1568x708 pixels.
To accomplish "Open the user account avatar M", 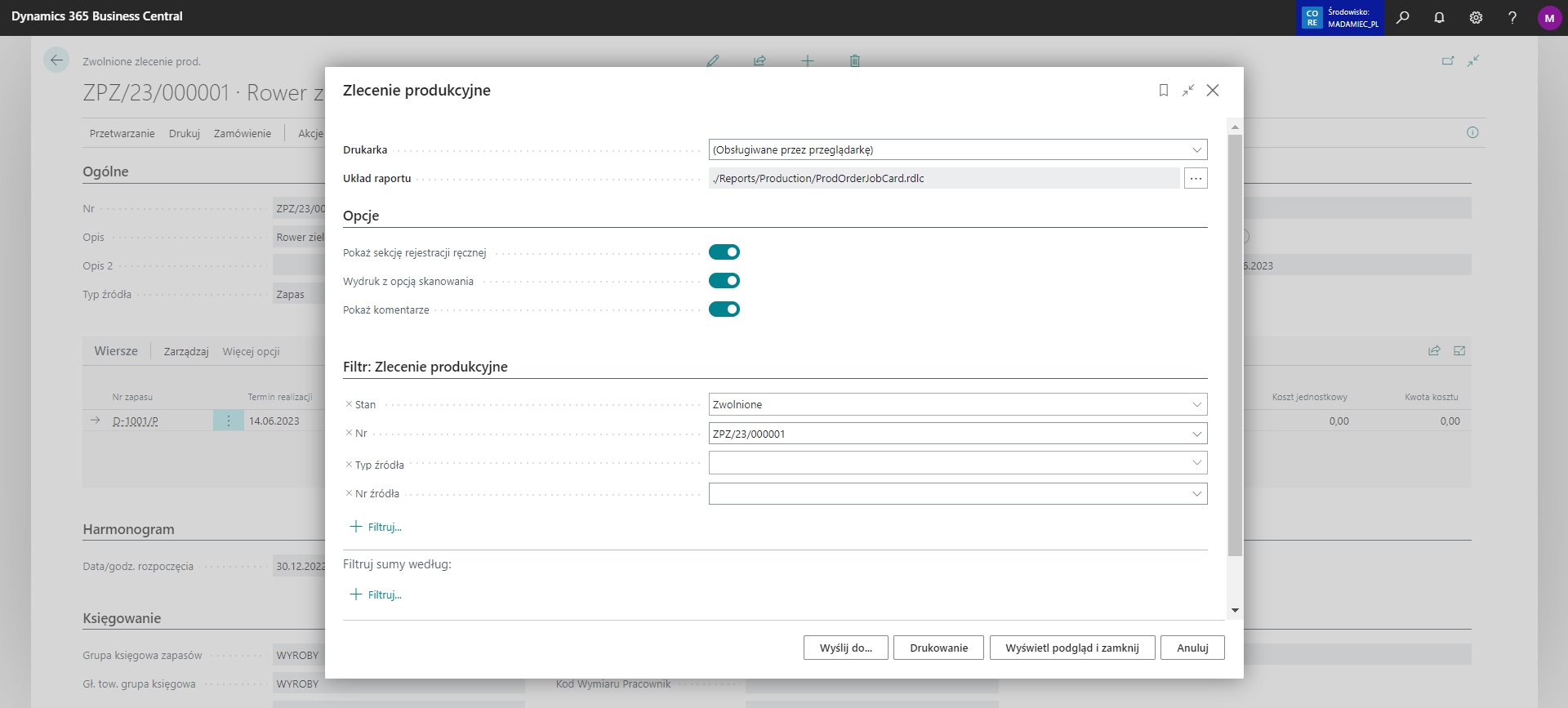I will [1549, 18].
